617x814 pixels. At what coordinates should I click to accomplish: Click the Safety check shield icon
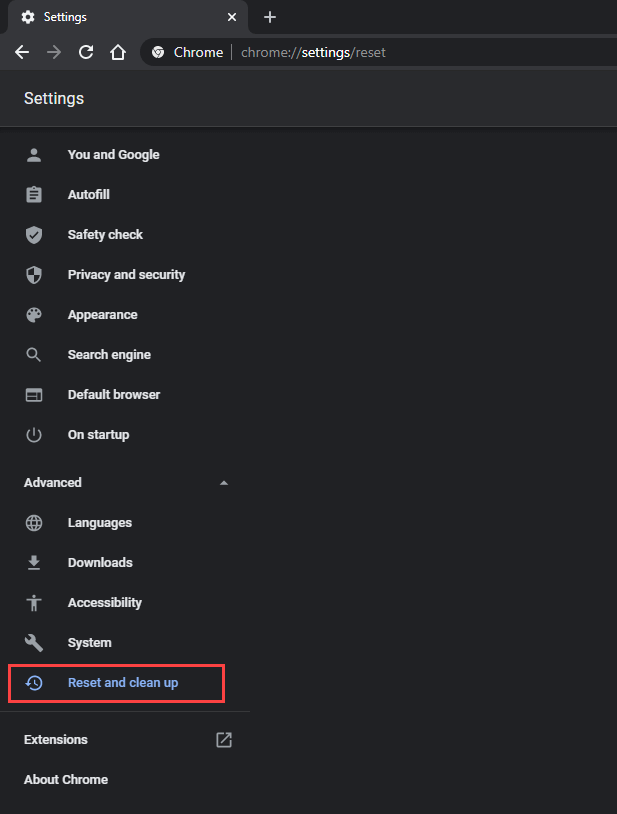34,235
